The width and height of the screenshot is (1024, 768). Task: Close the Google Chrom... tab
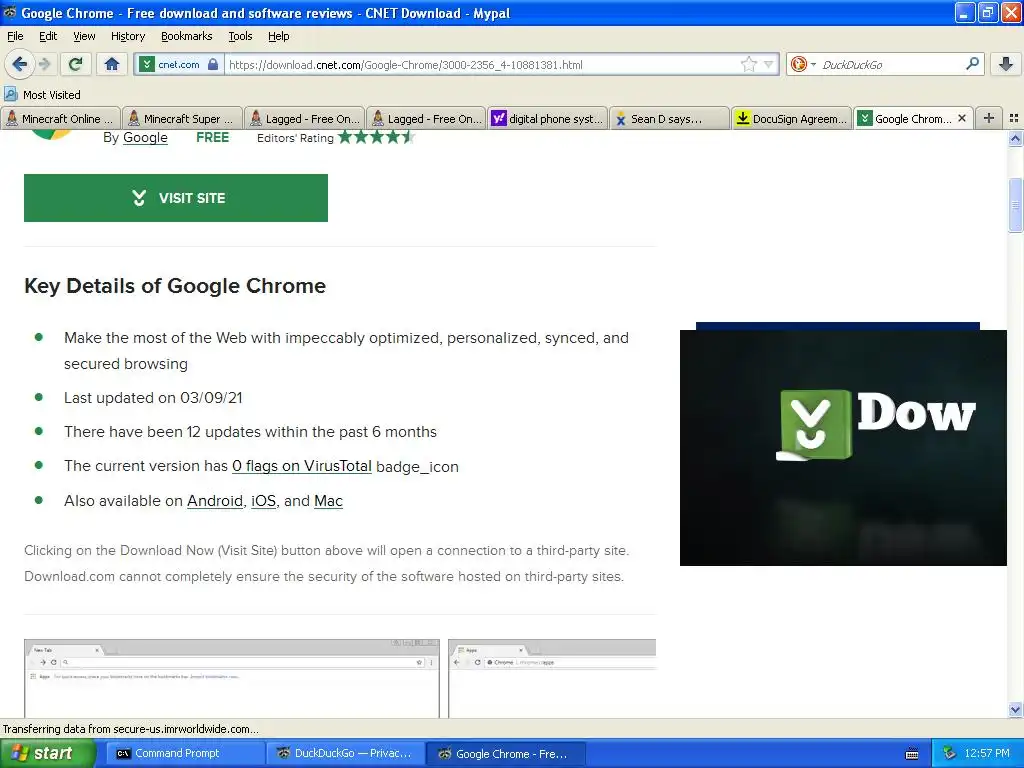[x=961, y=118]
